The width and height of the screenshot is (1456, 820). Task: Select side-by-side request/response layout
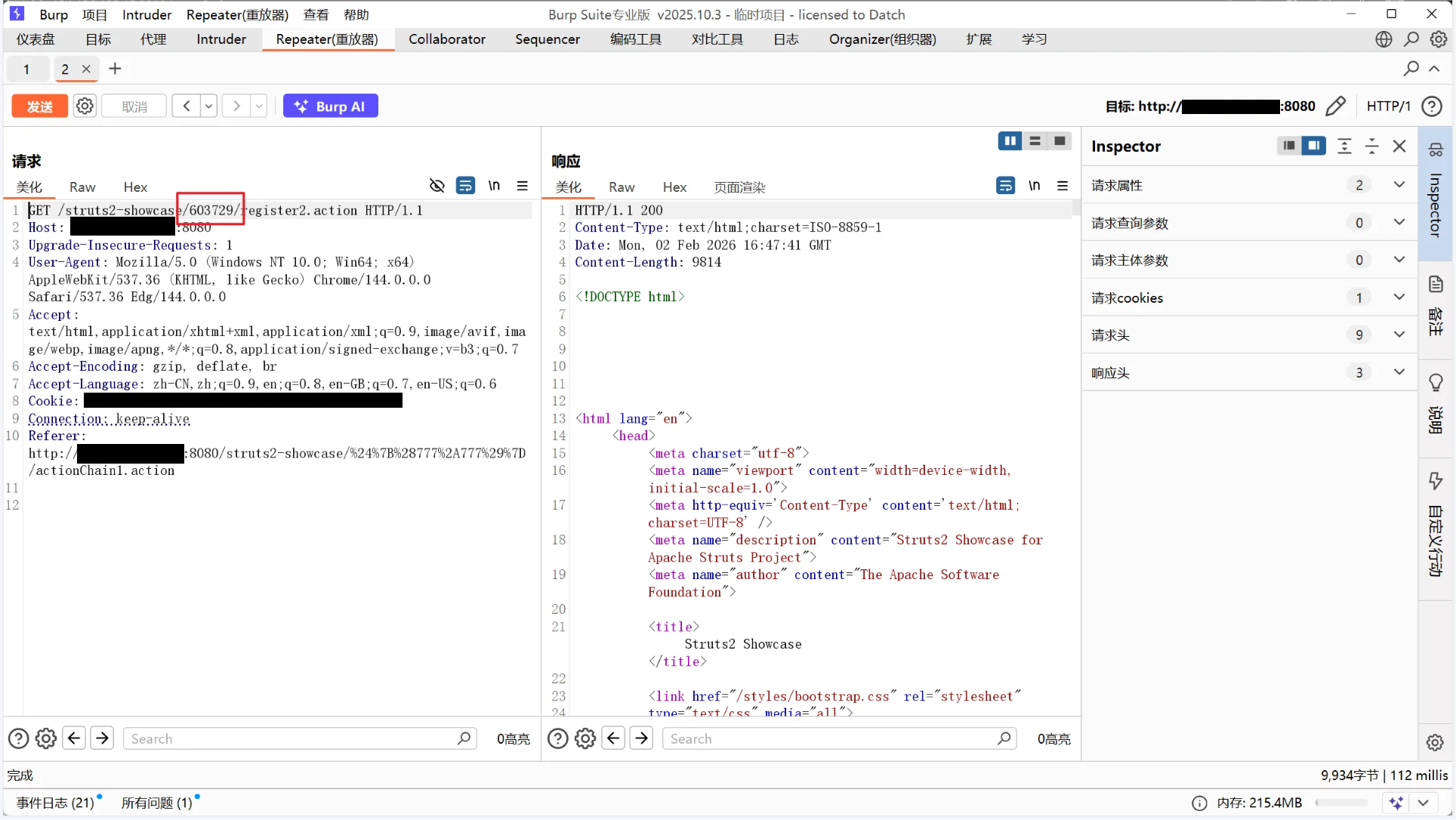coord(1010,141)
